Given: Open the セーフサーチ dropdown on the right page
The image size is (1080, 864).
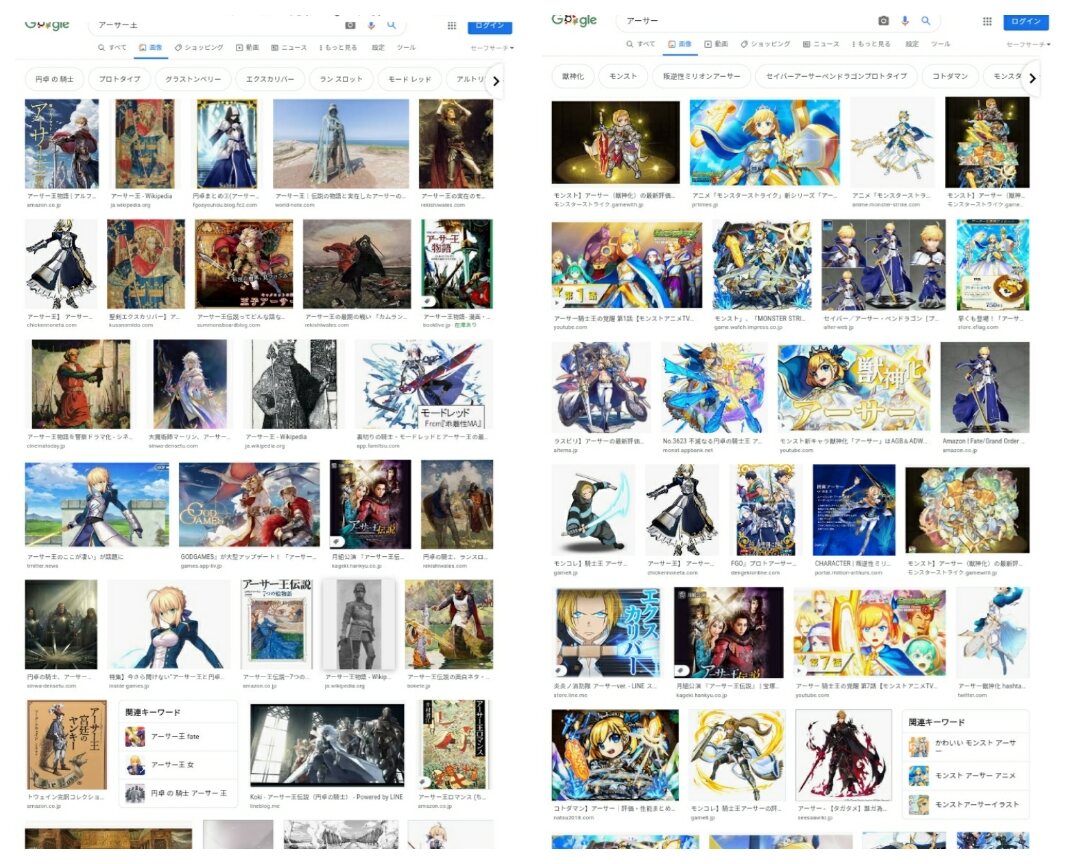Looking at the screenshot, I should [x=1027, y=45].
